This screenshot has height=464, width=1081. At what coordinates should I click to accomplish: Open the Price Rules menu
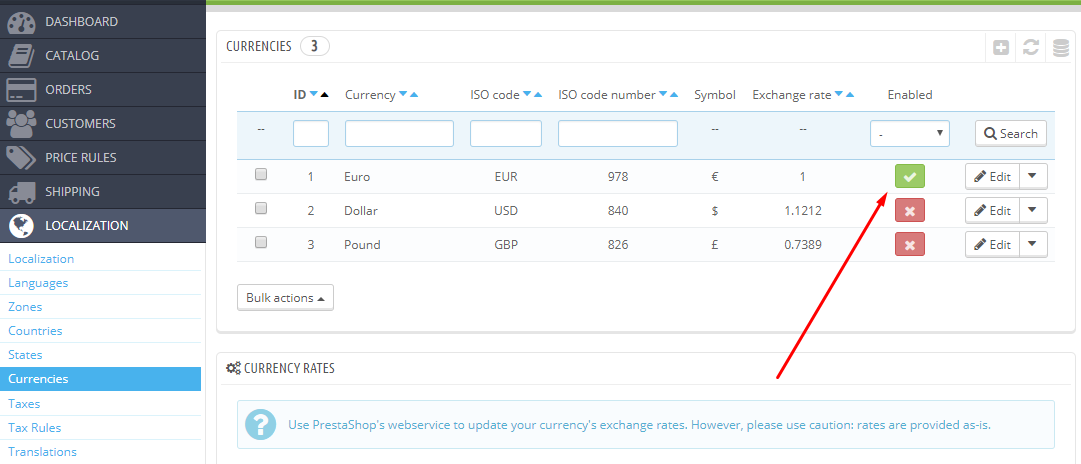[81, 157]
